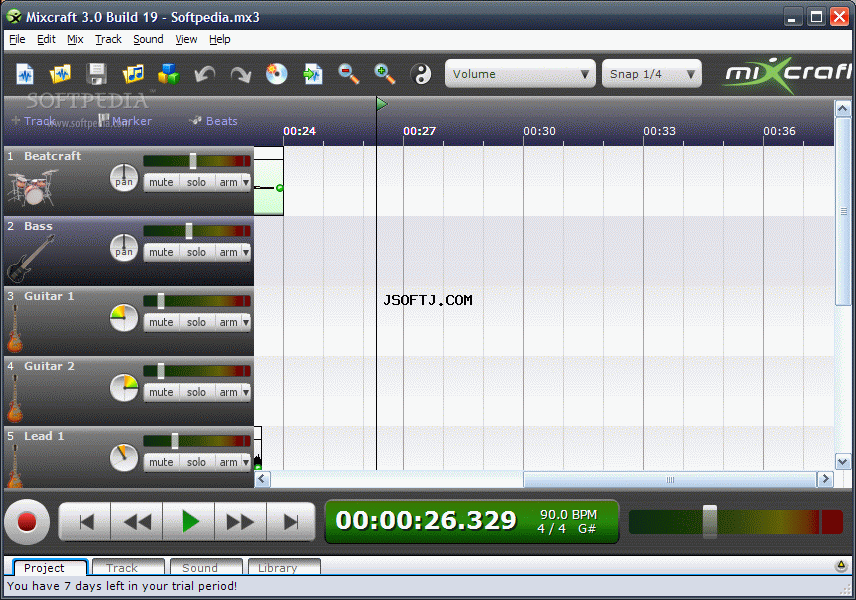Image resolution: width=856 pixels, height=600 pixels.
Task: Click the horizontal scrollbar right arrow
Action: click(x=825, y=479)
